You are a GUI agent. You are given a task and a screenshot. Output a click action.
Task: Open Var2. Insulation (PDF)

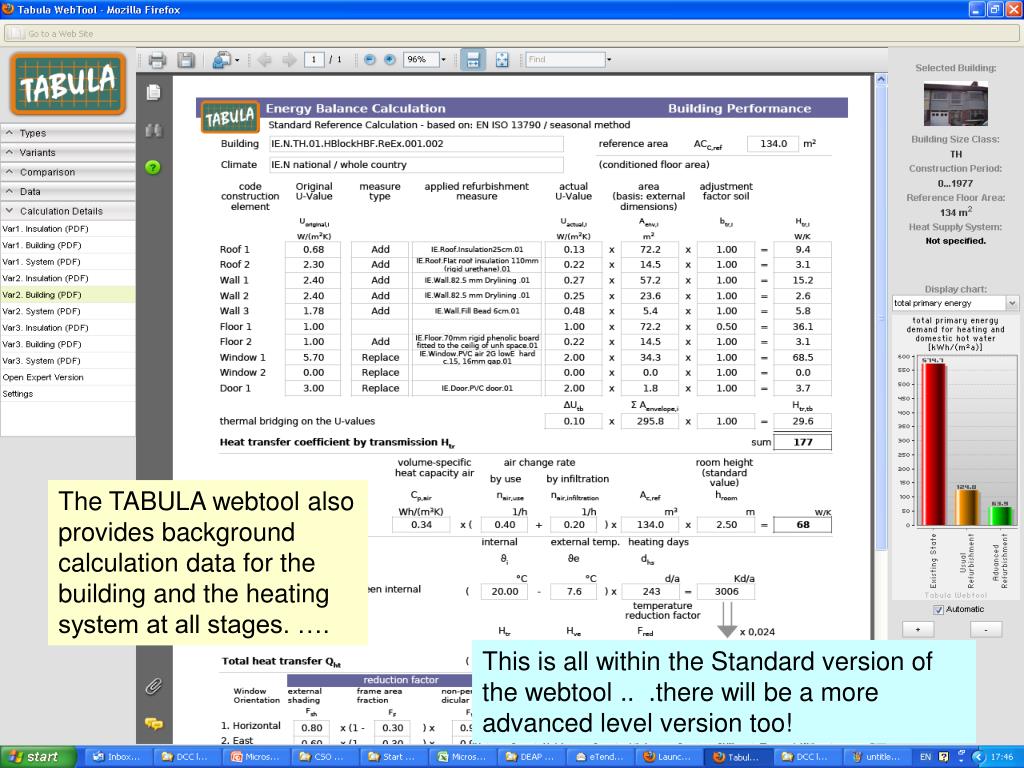(x=45, y=278)
